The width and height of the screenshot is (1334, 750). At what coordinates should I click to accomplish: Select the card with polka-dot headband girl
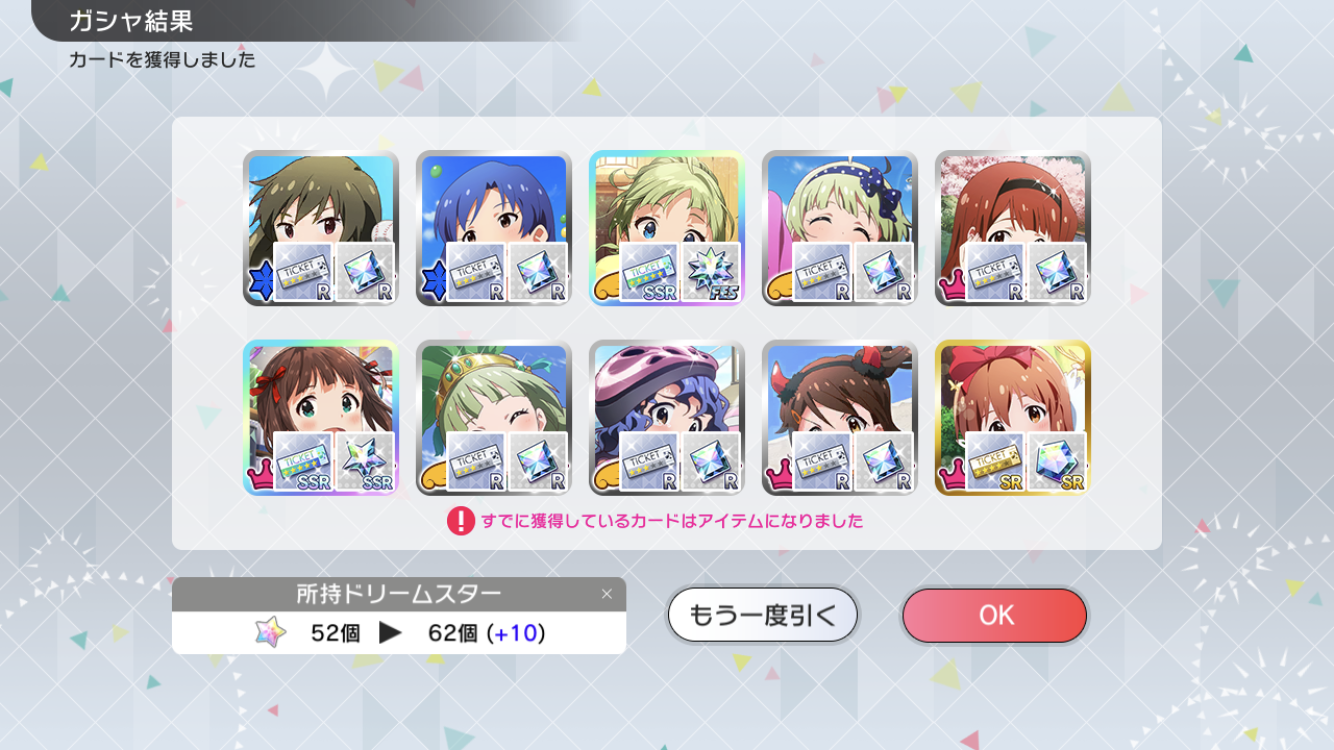(840, 228)
